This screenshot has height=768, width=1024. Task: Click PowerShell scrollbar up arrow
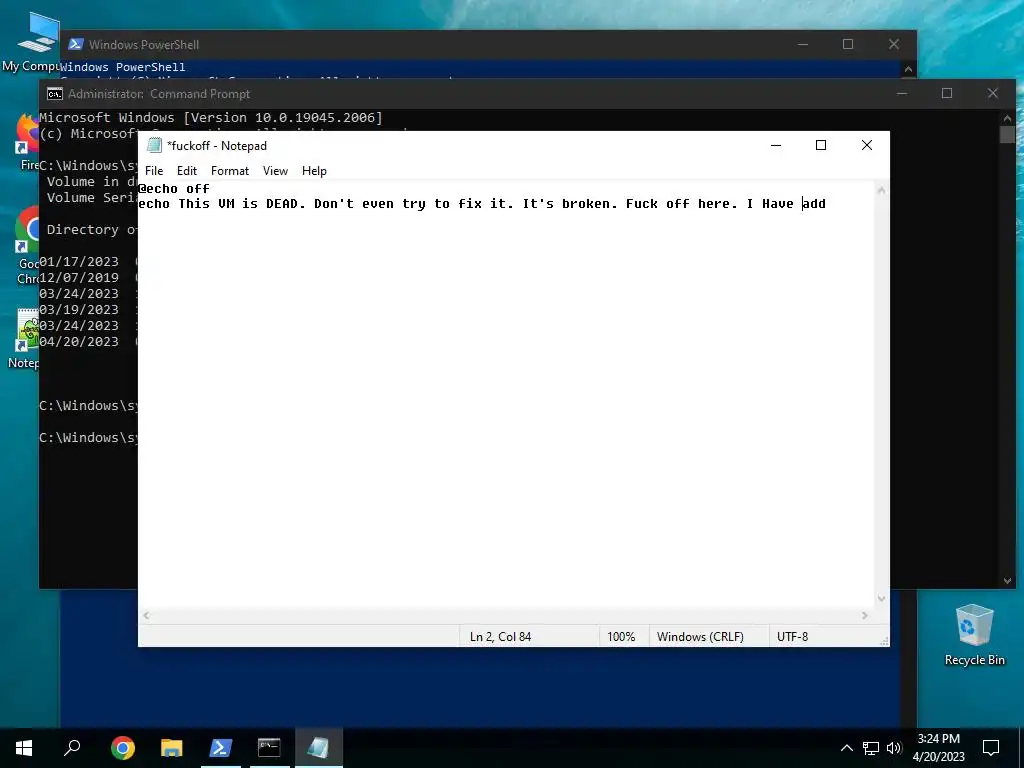pyautogui.click(x=908, y=69)
